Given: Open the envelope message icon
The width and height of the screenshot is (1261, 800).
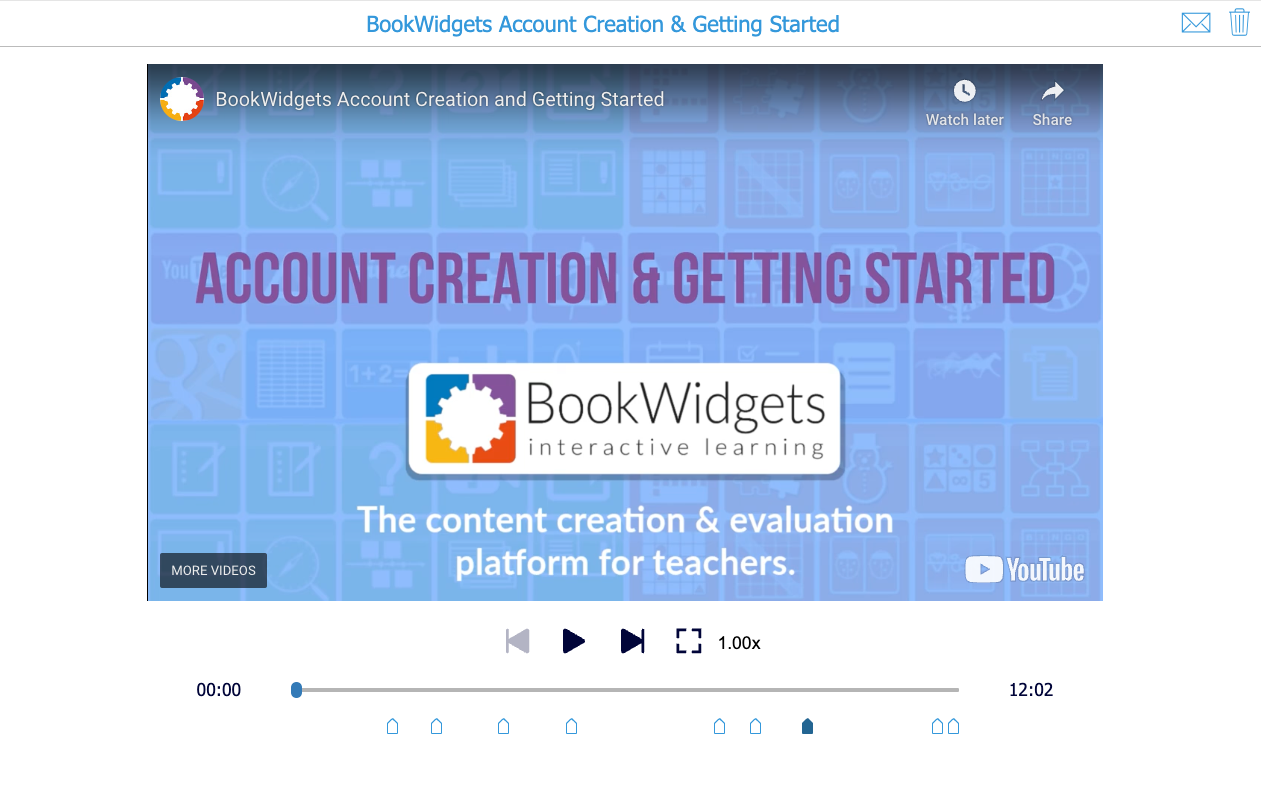Looking at the screenshot, I should [1196, 21].
